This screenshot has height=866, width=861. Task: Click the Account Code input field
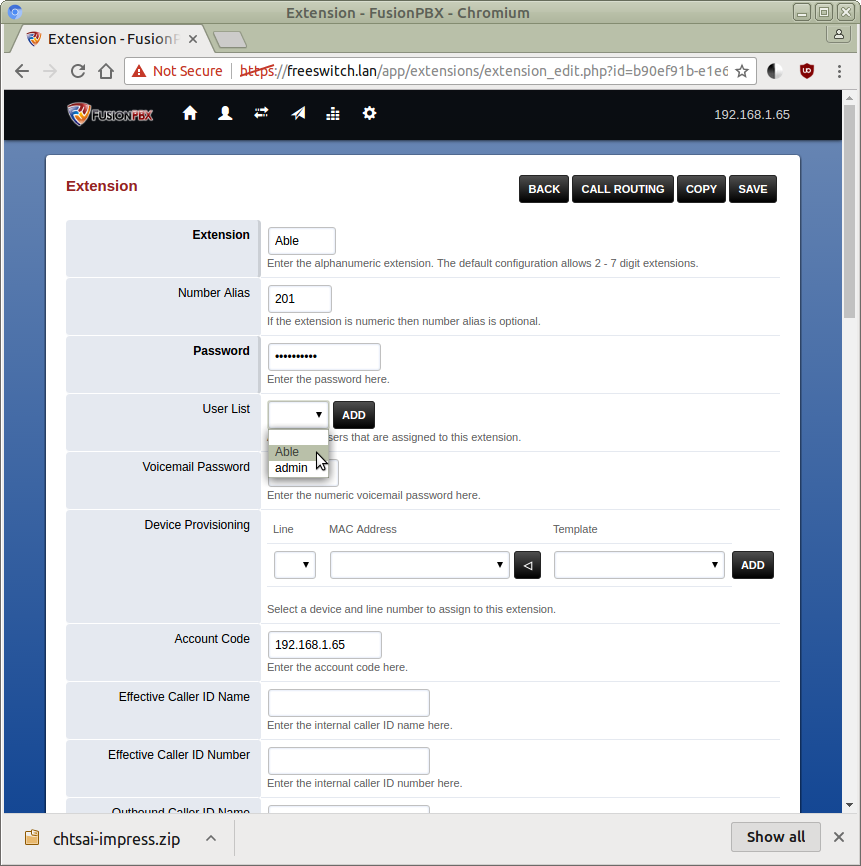pyautogui.click(x=325, y=645)
